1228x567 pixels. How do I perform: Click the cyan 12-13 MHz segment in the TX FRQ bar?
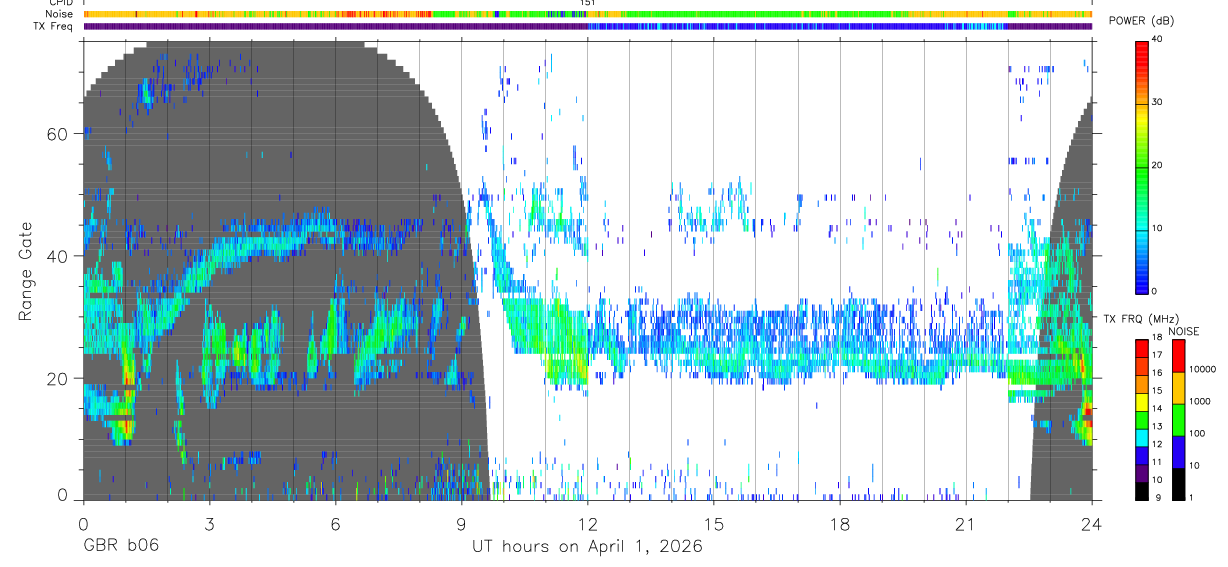1141,436
